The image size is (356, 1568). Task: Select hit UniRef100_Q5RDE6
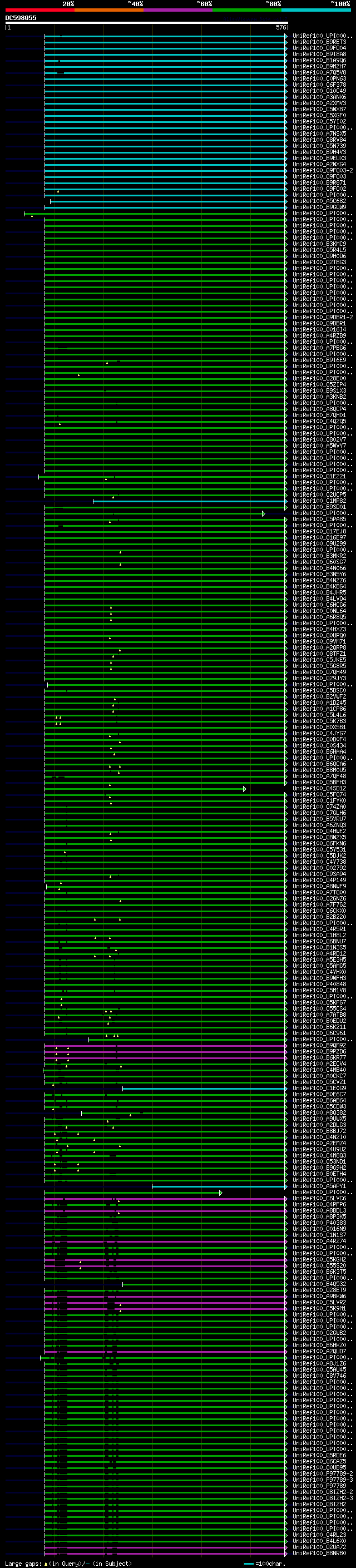[319, 1456]
